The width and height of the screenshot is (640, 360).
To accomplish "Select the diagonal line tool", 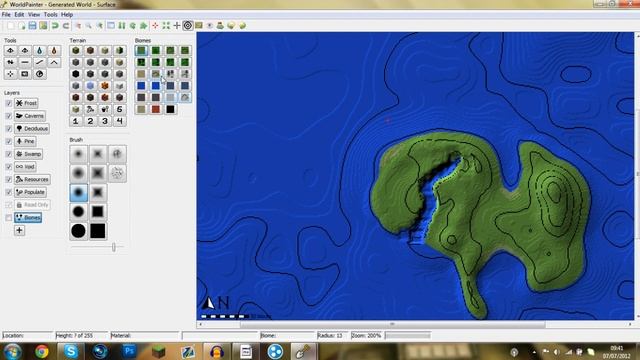I will point(39,62).
